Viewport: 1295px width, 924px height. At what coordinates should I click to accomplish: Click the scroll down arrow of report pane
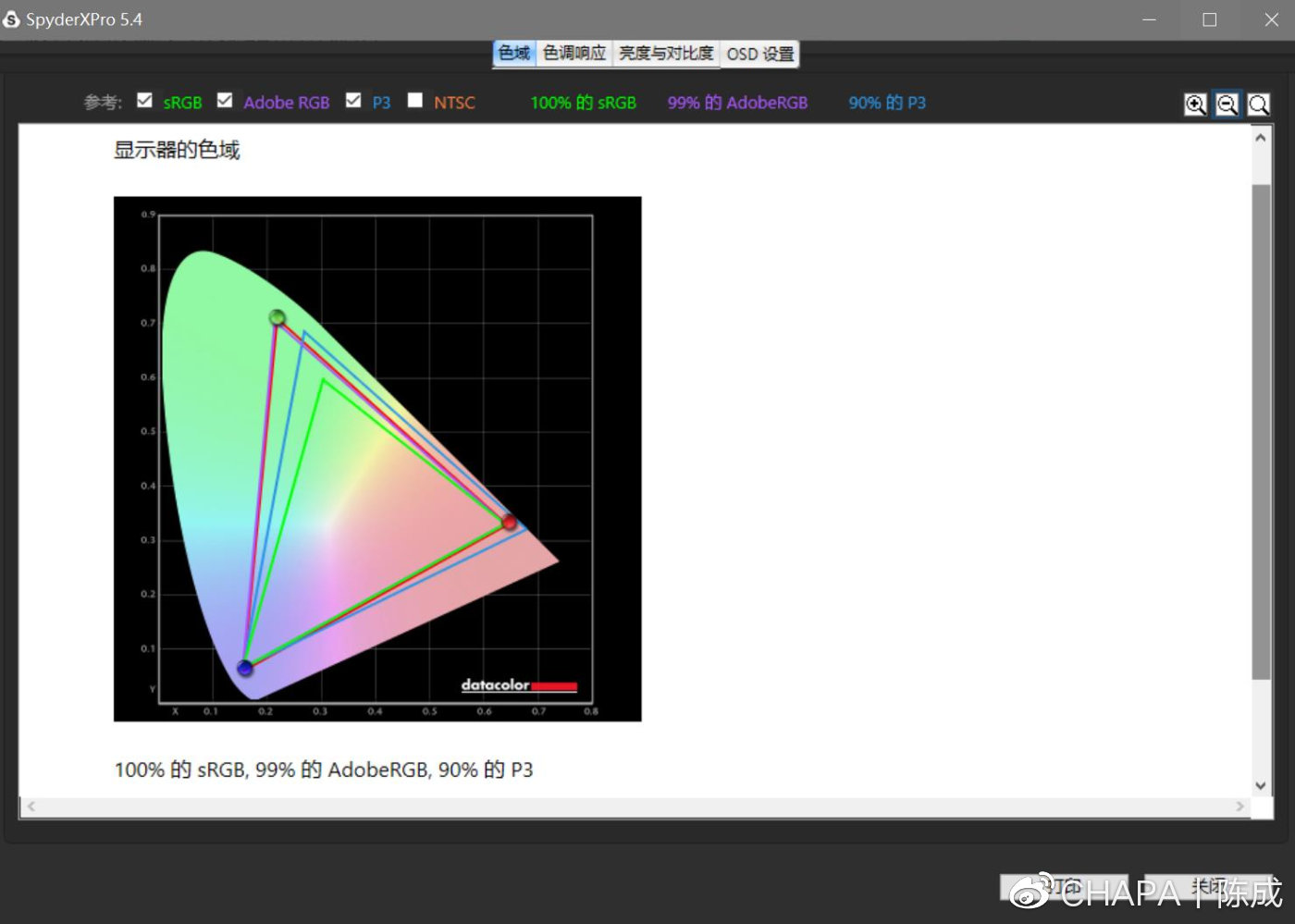[1260, 785]
